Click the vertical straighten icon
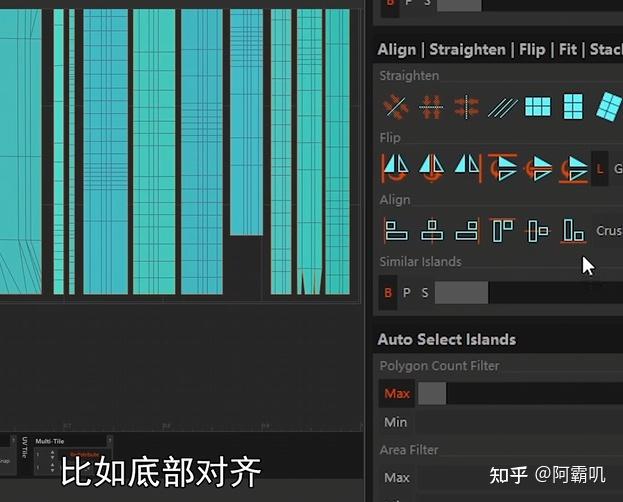 tap(466, 107)
